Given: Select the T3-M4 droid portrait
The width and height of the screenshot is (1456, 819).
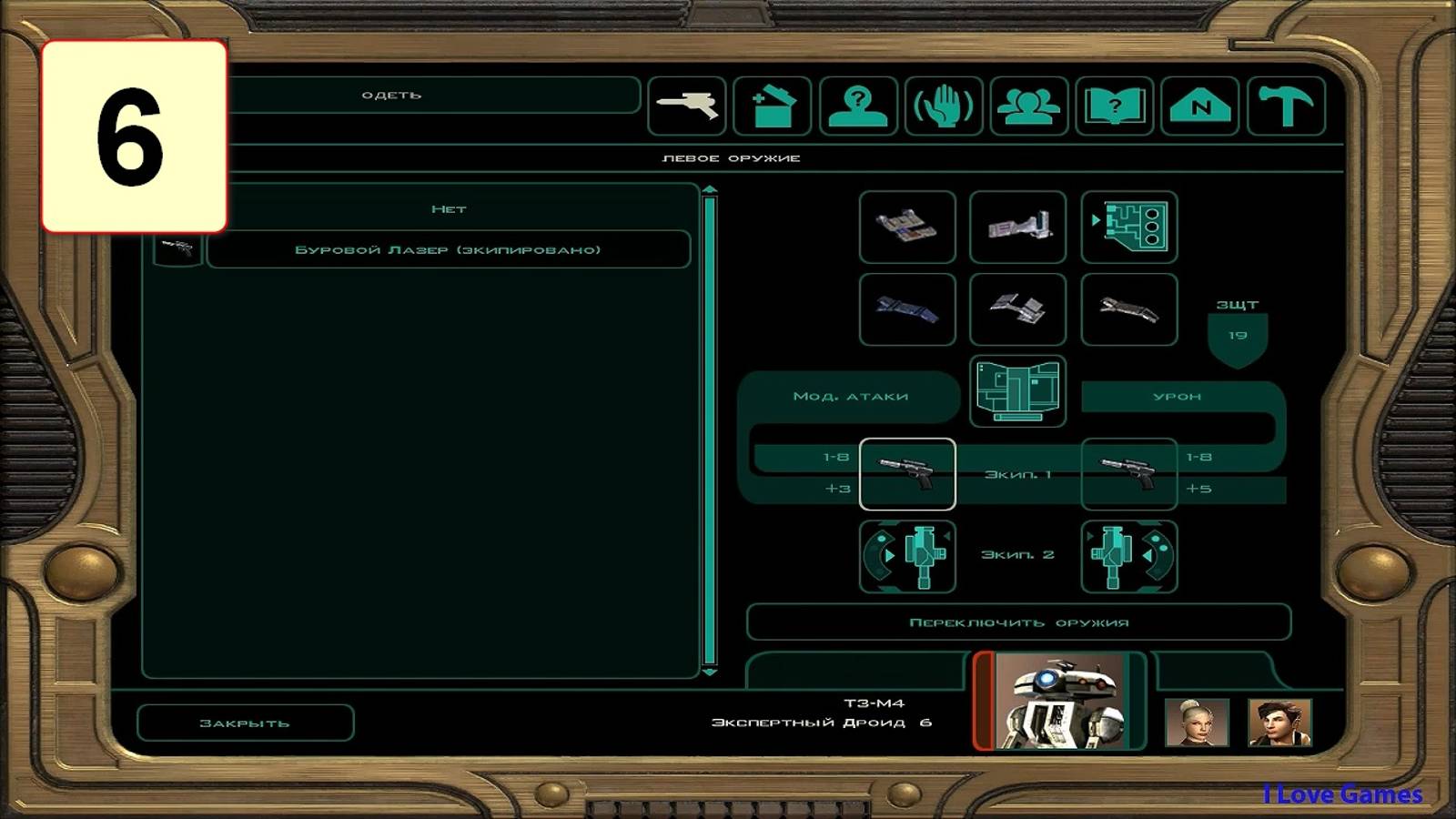Looking at the screenshot, I should point(1060,701).
